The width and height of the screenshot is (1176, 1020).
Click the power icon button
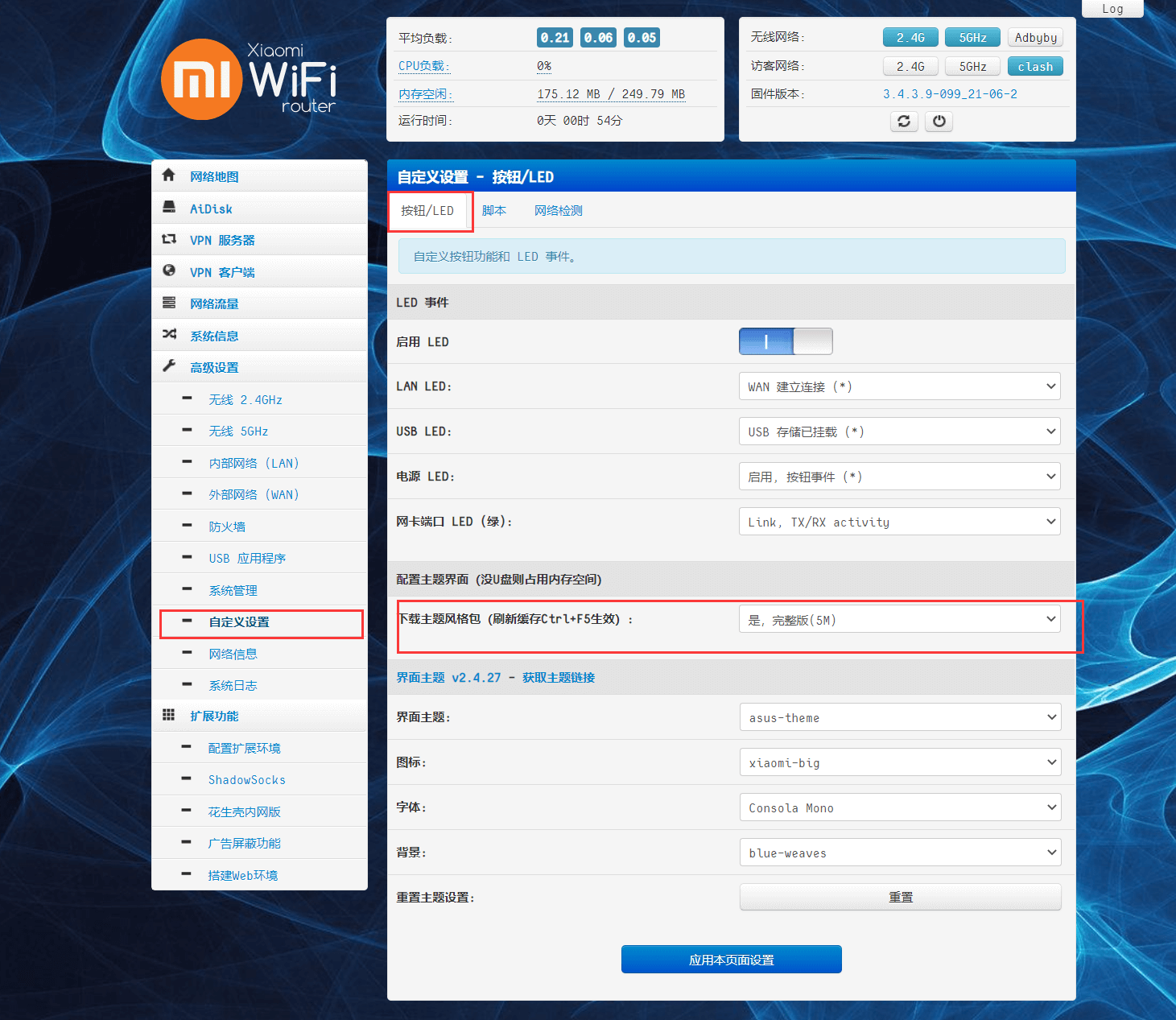tap(939, 122)
